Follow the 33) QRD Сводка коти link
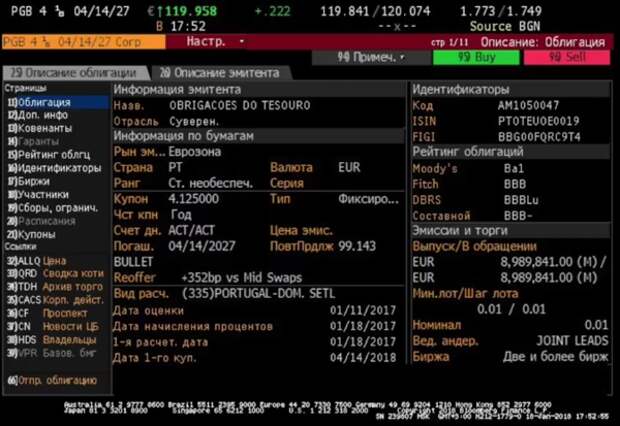620x426 pixels. (x=56, y=274)
